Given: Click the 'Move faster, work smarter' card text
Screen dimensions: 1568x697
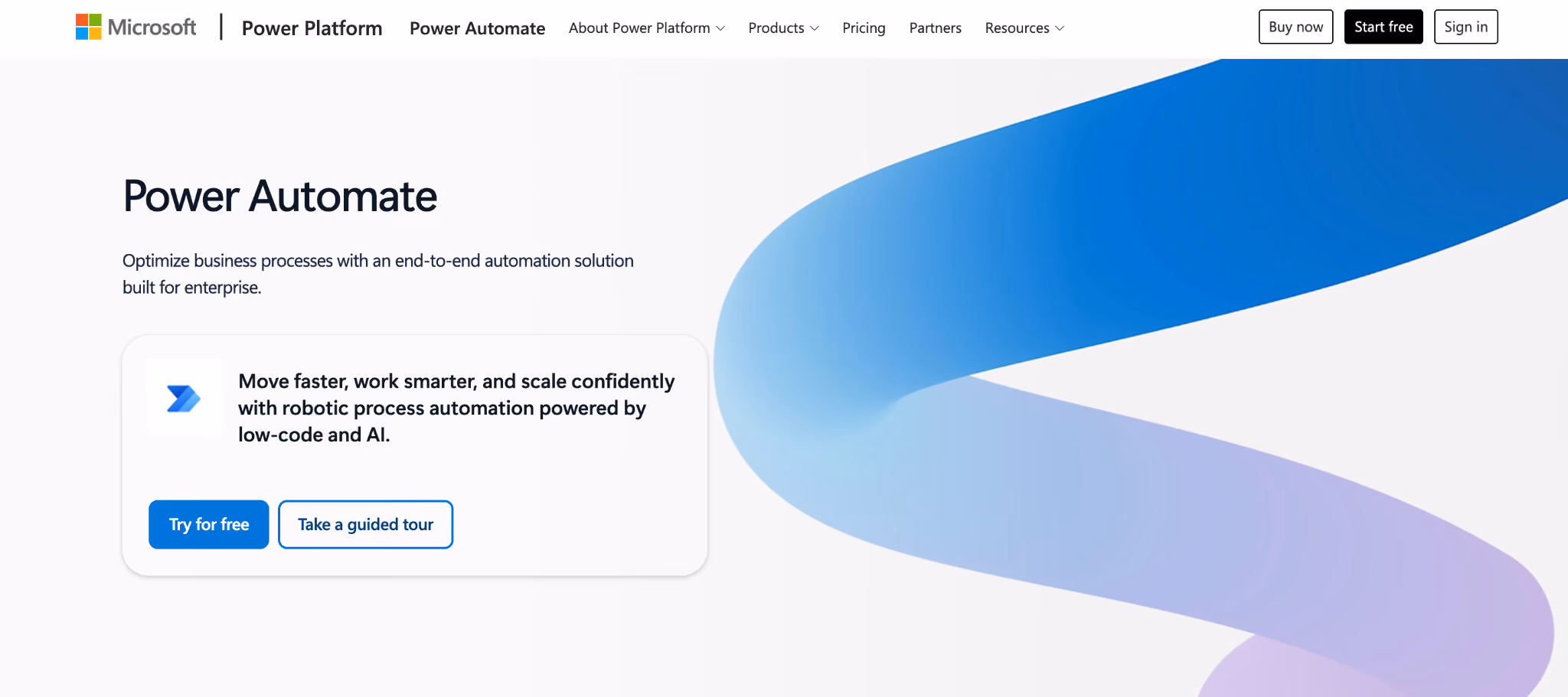Looking at the screenshot, I should point(456,408).
